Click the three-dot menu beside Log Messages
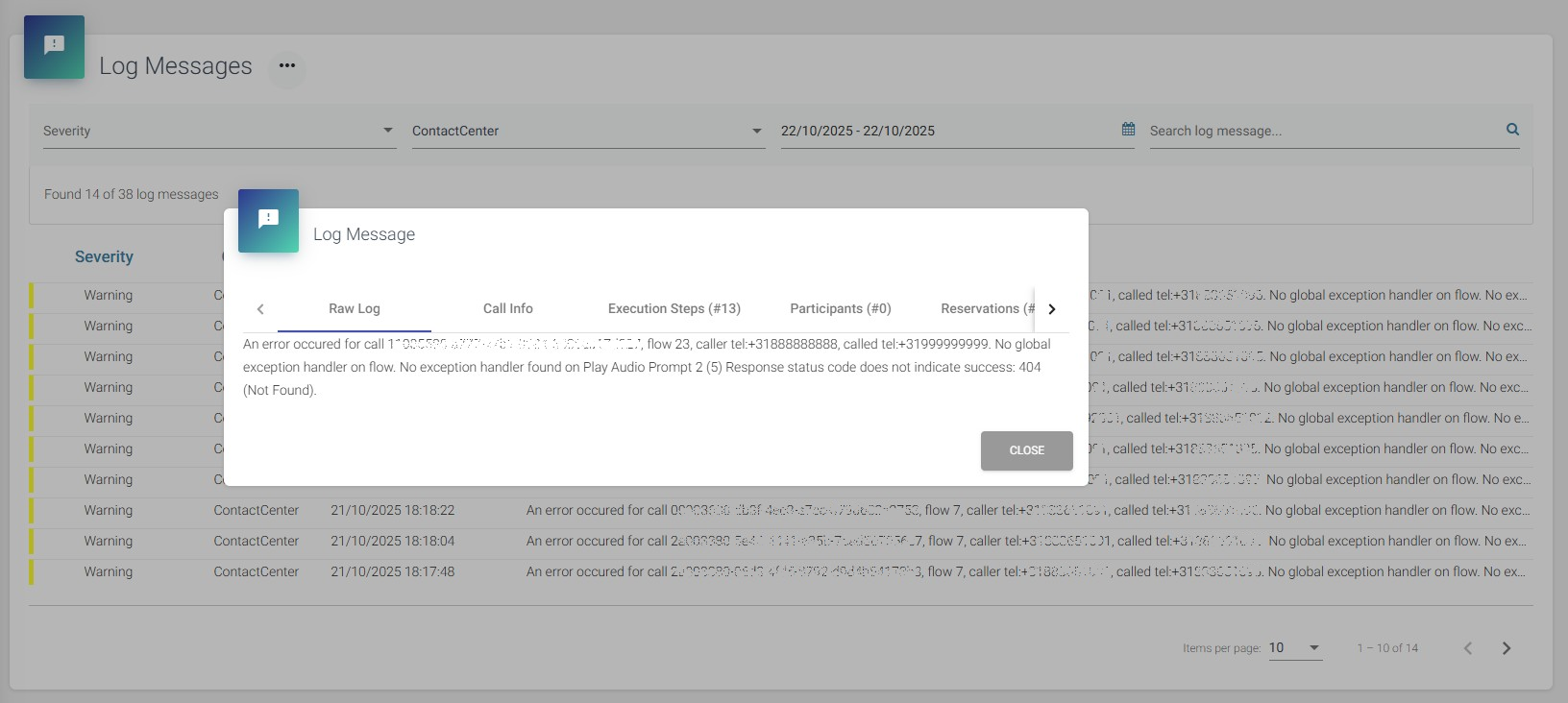This screenshot has width=1568, height=703. point(286,66)
